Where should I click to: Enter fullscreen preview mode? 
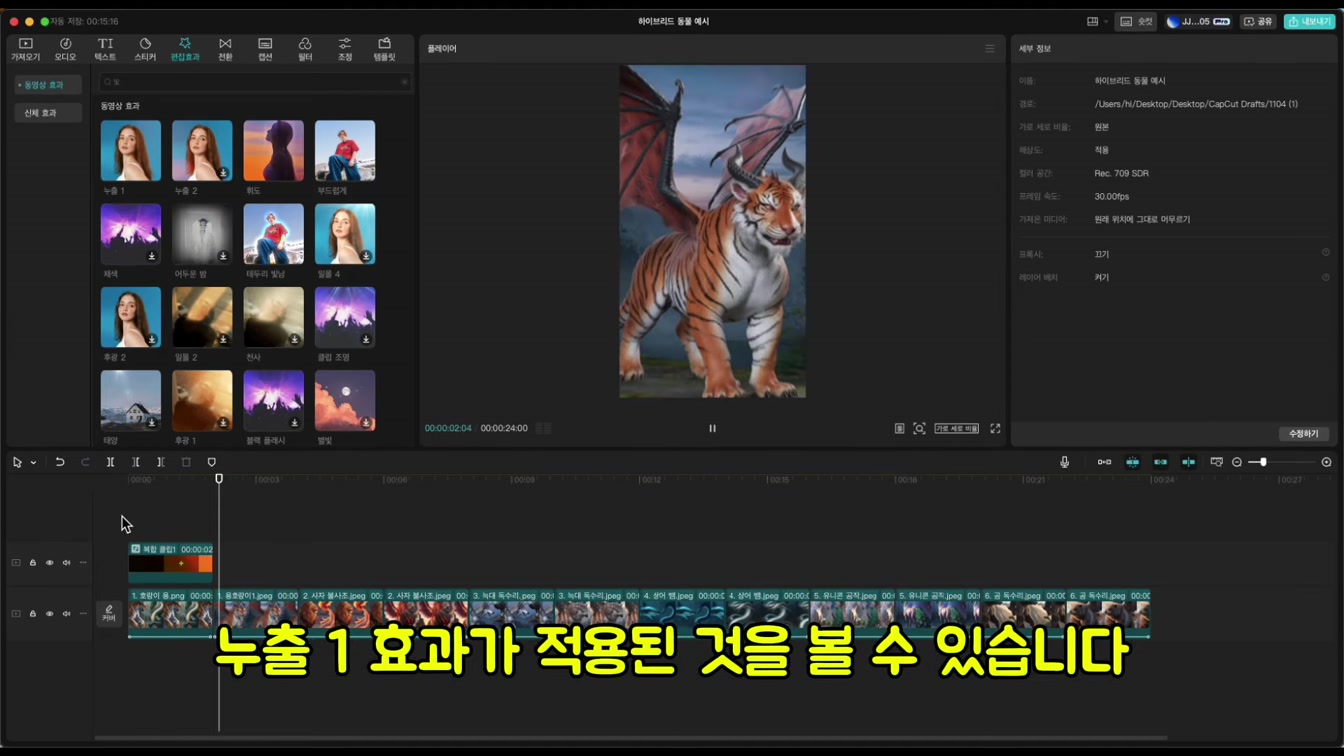(995, 428)
